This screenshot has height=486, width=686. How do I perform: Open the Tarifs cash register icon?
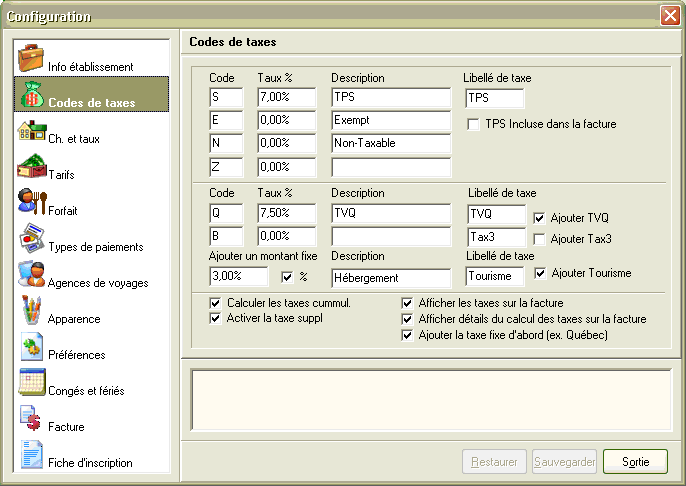(x=31, y=167)
